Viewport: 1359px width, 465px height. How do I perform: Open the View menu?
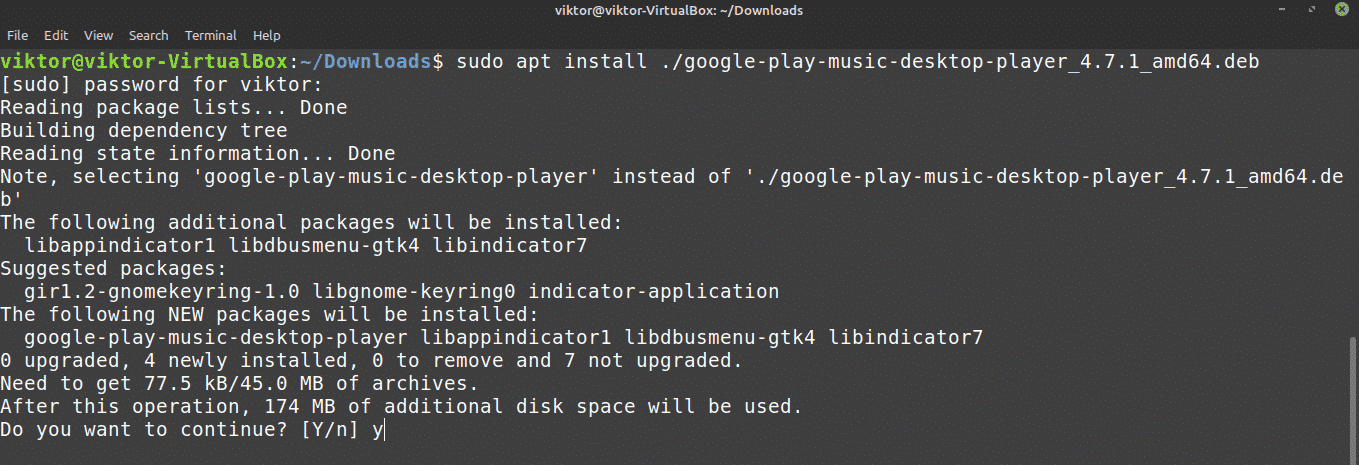[x=99, y=35]
